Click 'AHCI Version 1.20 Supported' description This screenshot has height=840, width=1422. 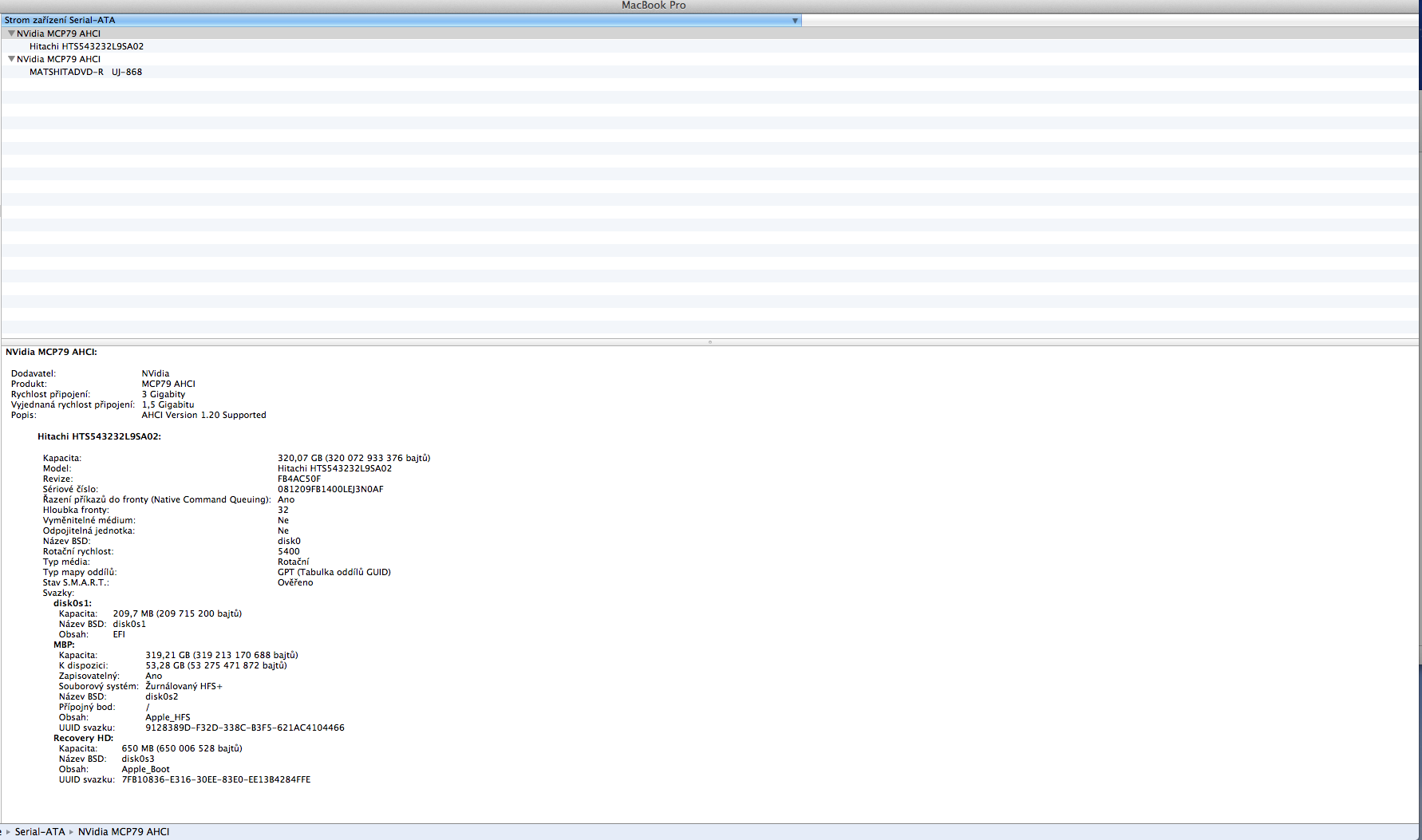pos(203,415)
